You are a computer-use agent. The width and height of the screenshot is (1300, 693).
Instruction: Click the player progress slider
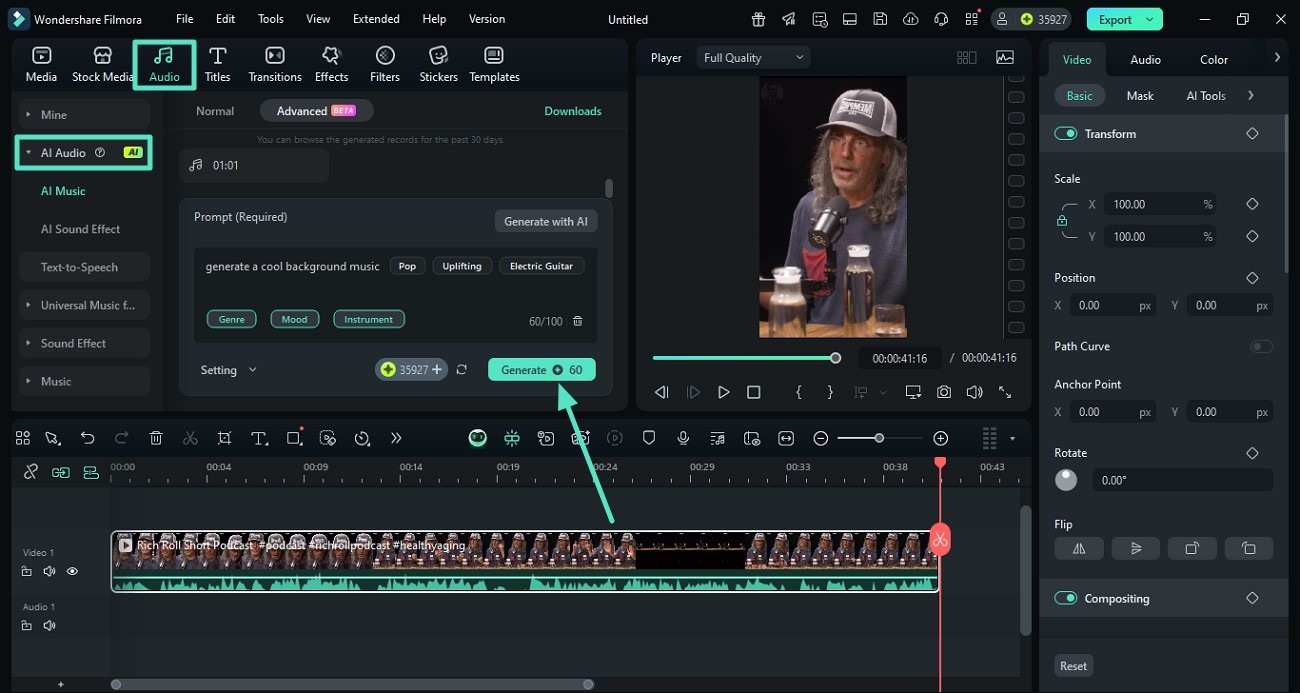coord(745,358)
